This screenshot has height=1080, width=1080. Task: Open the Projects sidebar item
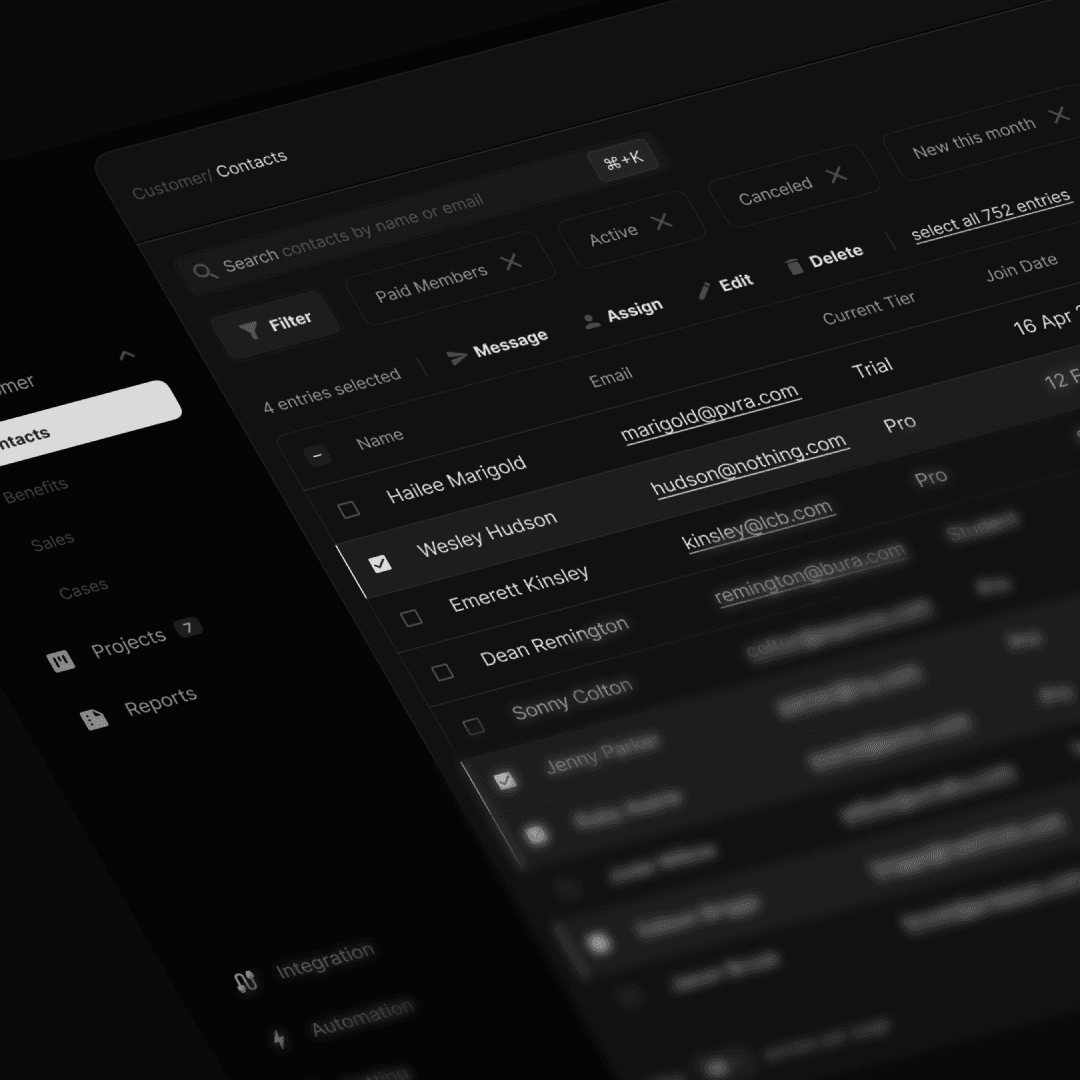tap(128, 643)
